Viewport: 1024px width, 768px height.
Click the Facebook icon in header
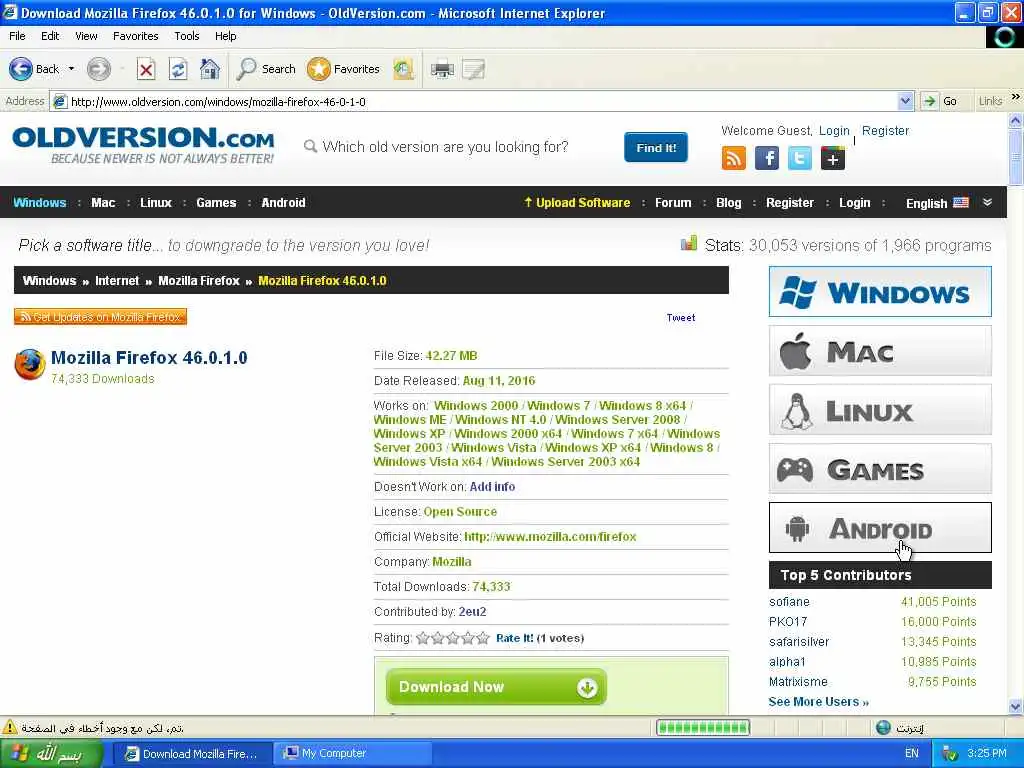pyautogui.click(x=767, y=158)
